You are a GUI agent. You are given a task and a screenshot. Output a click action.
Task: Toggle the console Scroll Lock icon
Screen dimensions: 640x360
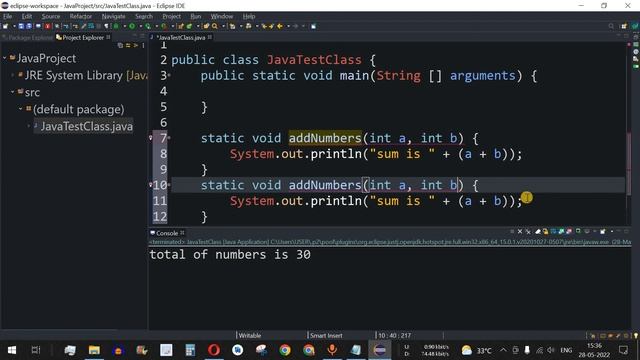point(545,231)
